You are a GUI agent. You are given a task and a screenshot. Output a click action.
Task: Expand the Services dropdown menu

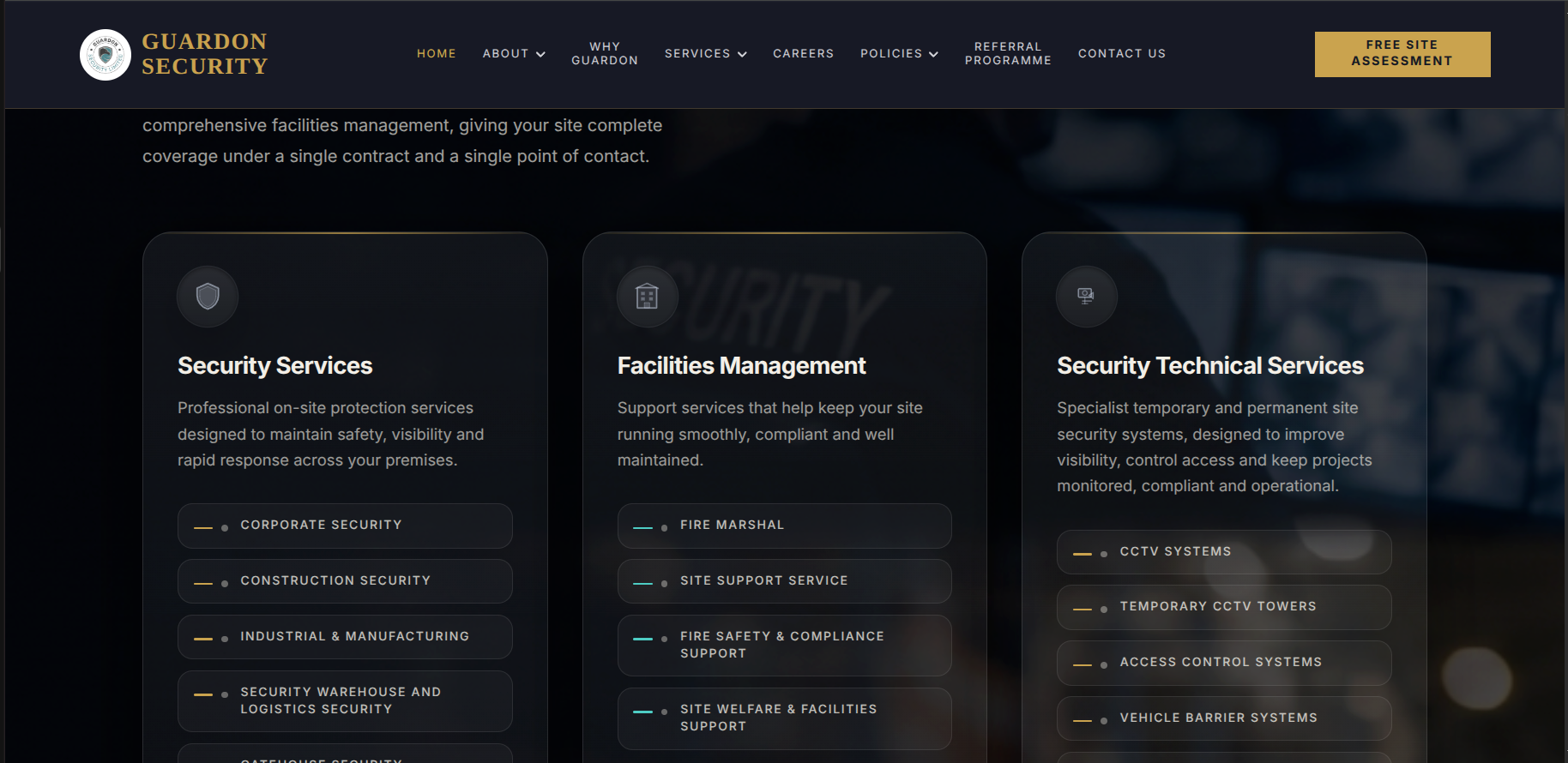[706, 53]
